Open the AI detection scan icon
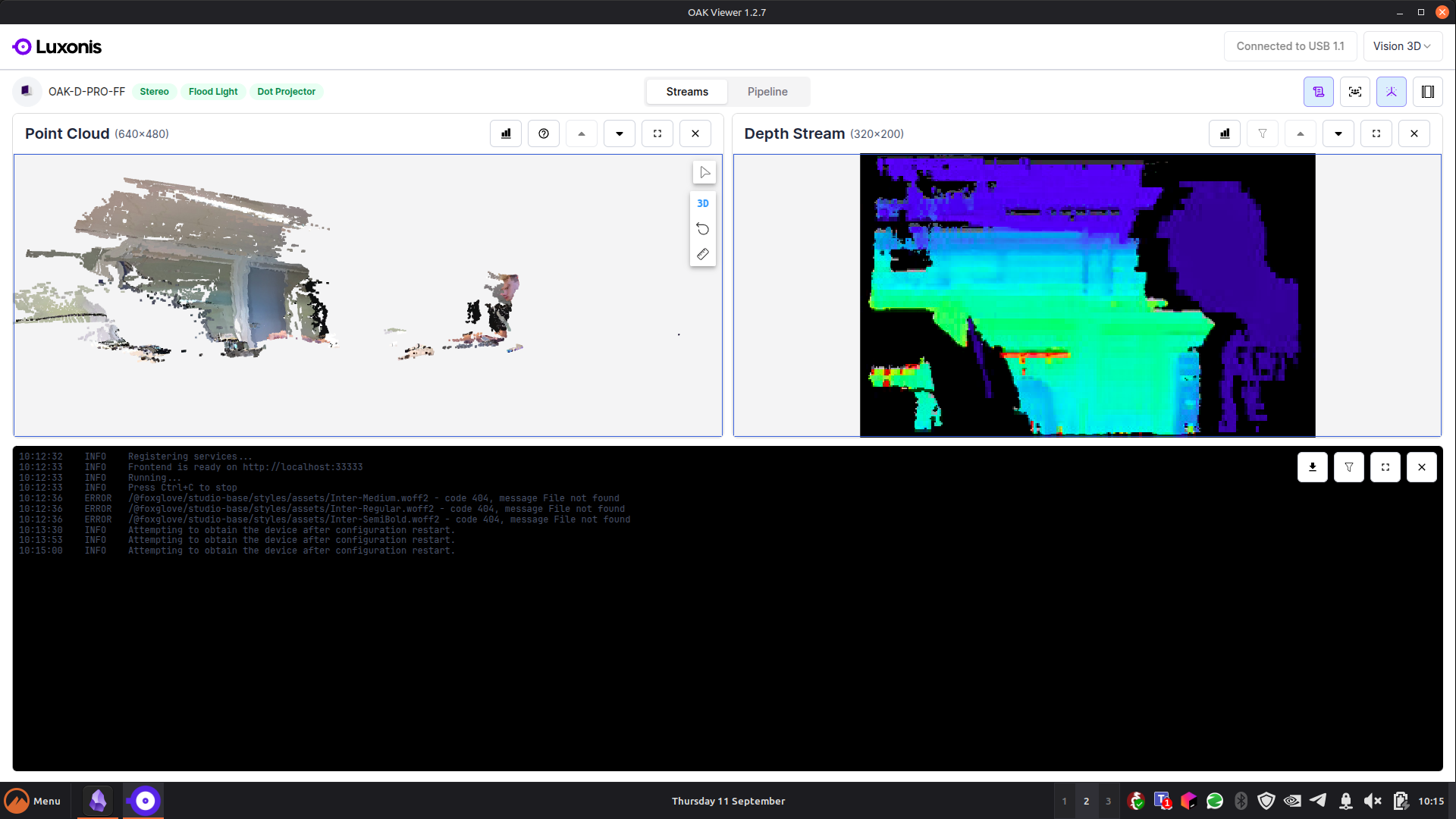The width and height of the screenshot is (1456, 819). (1355, 92)
